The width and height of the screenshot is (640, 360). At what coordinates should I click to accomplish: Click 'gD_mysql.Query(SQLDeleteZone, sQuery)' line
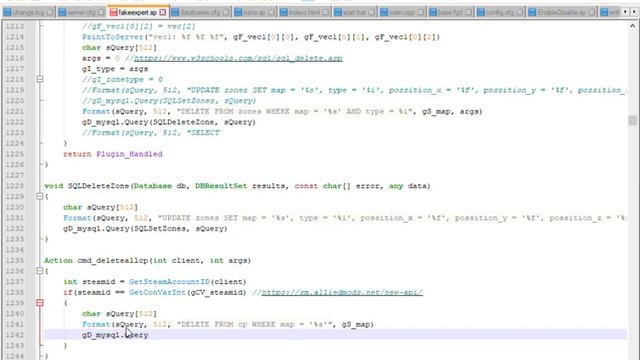pos(169,122)
